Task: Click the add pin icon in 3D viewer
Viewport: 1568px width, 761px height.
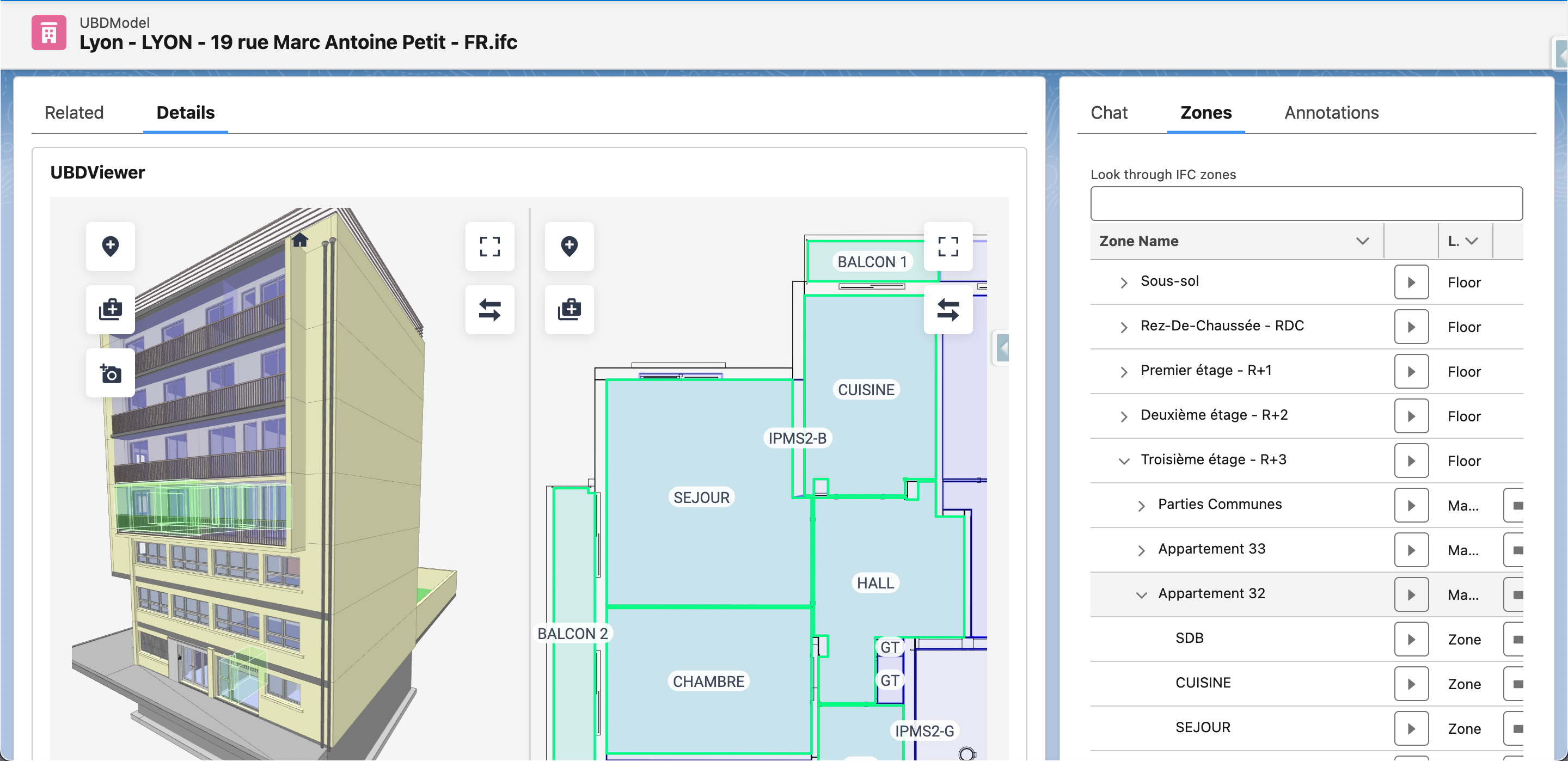Action: pos(110,247)
